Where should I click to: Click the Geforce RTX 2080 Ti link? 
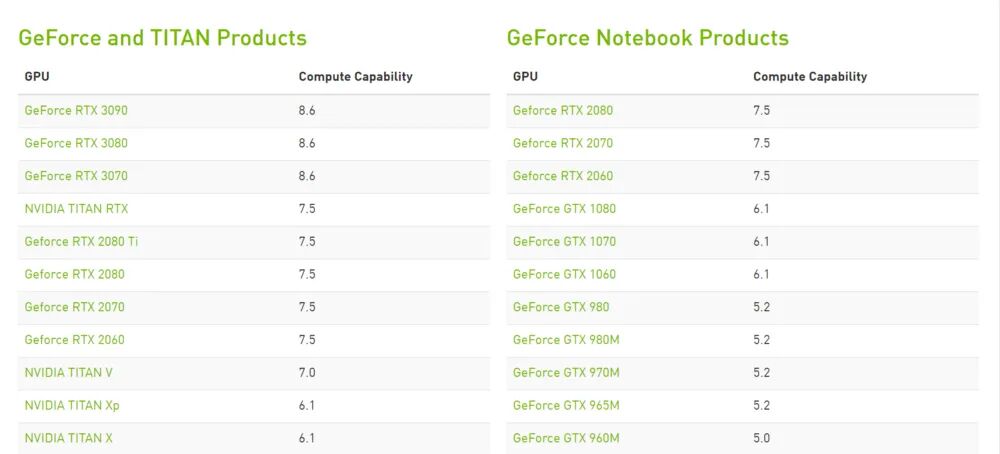click(x=81, y=241)
